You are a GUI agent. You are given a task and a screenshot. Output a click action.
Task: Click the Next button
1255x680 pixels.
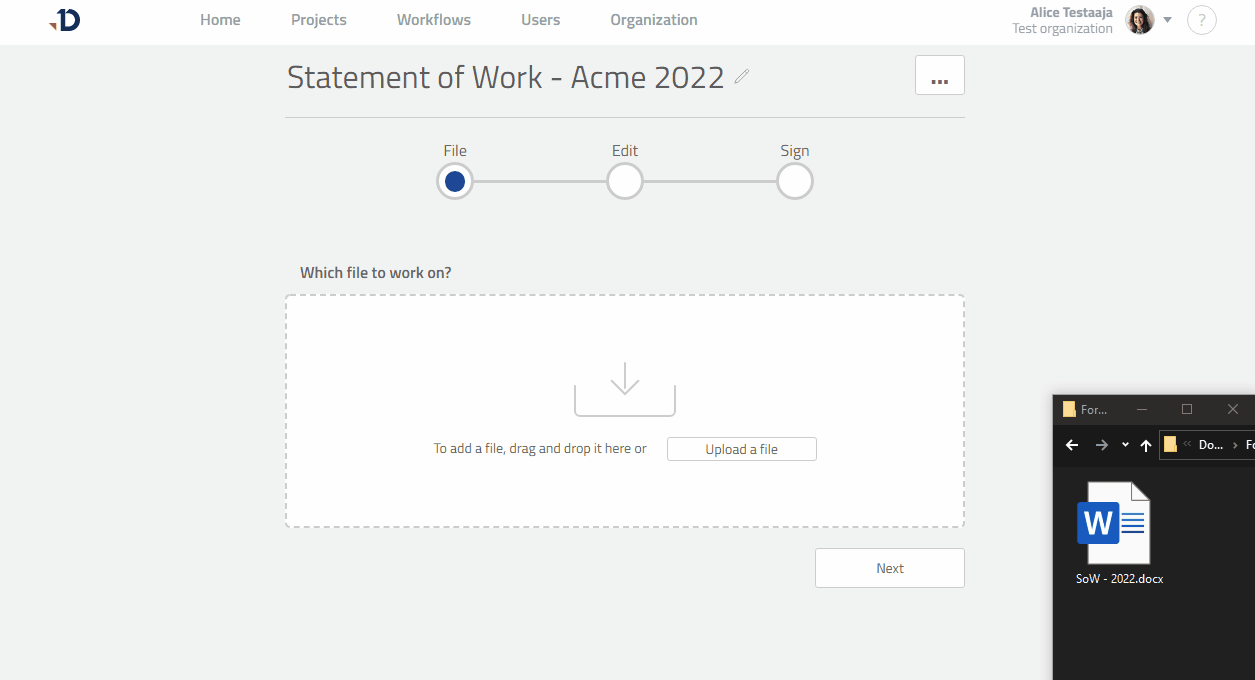pos(889,567)
